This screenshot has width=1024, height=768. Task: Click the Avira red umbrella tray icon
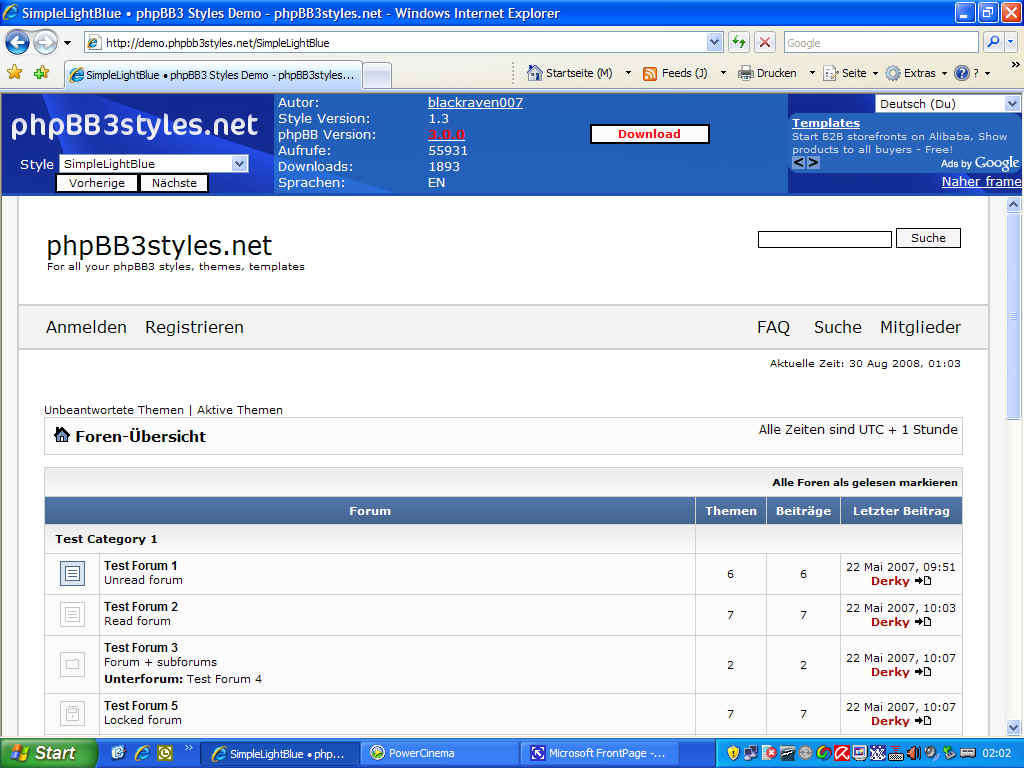pos(841,753)
